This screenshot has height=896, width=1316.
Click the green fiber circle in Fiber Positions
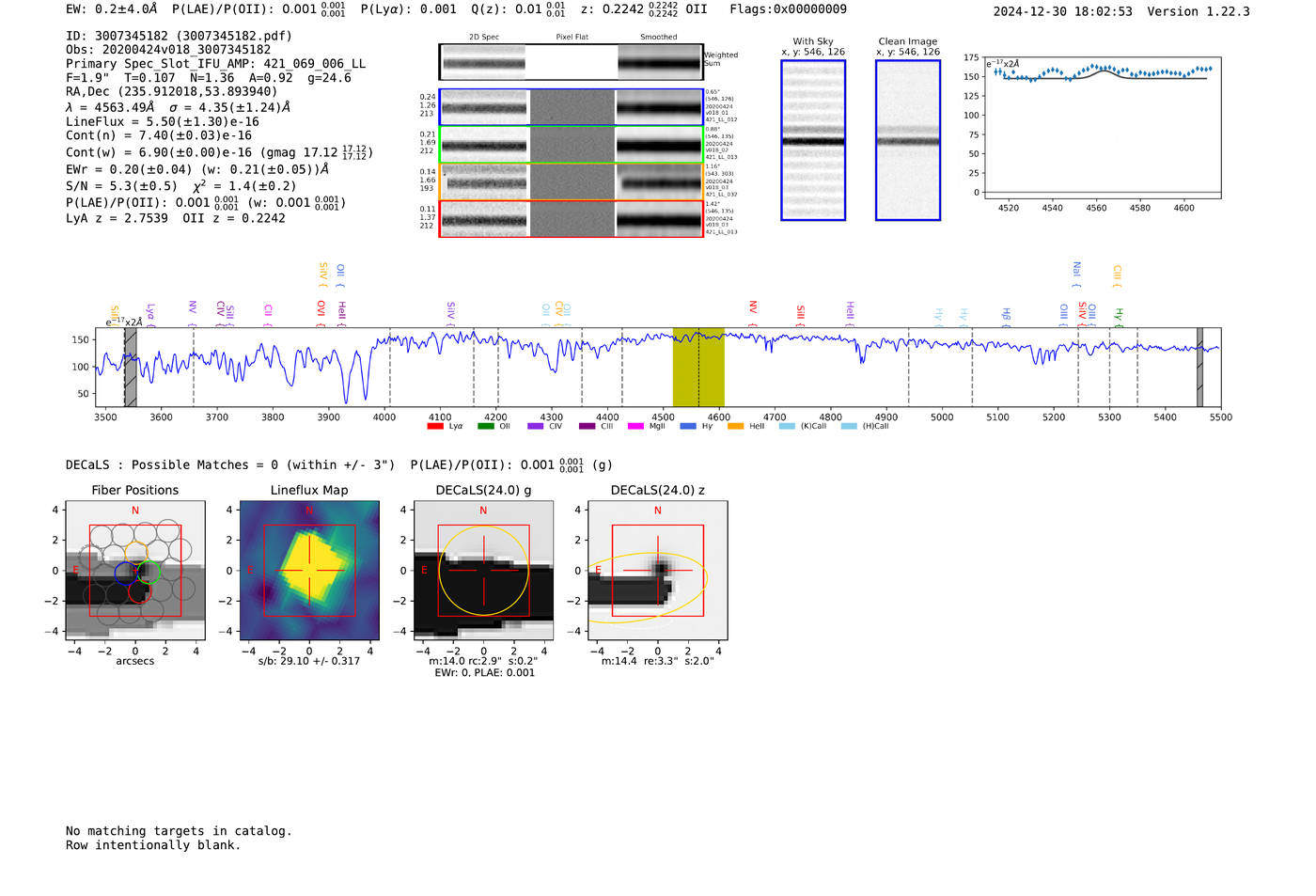pos(150,571)
